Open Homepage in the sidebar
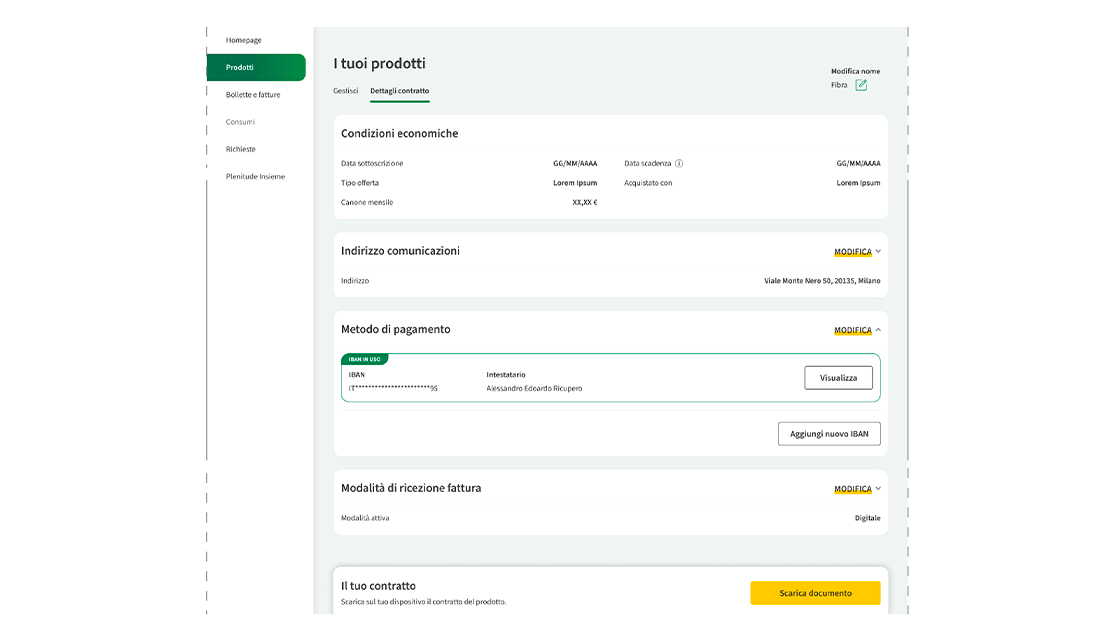This screenshot has width=1113, height=640. coord(244,40)
